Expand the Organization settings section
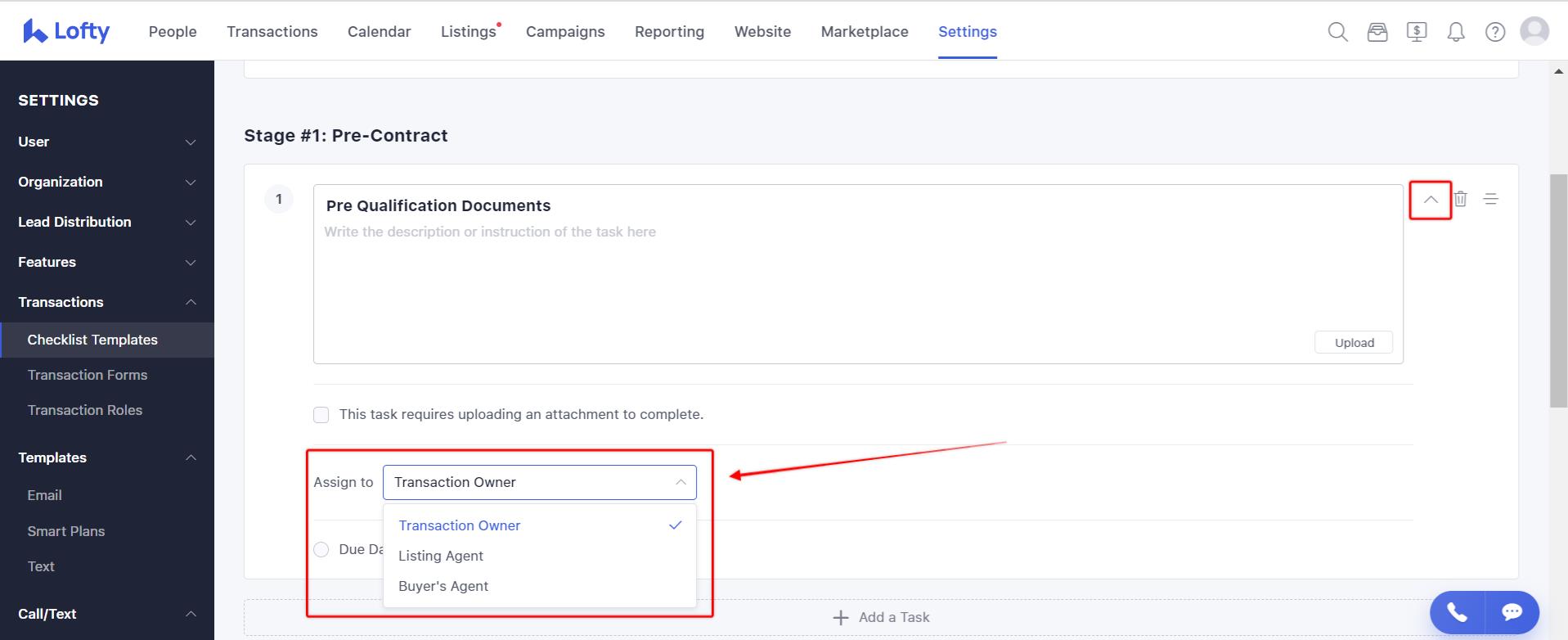Screen dimensions: 1568x640 [107, 182]
